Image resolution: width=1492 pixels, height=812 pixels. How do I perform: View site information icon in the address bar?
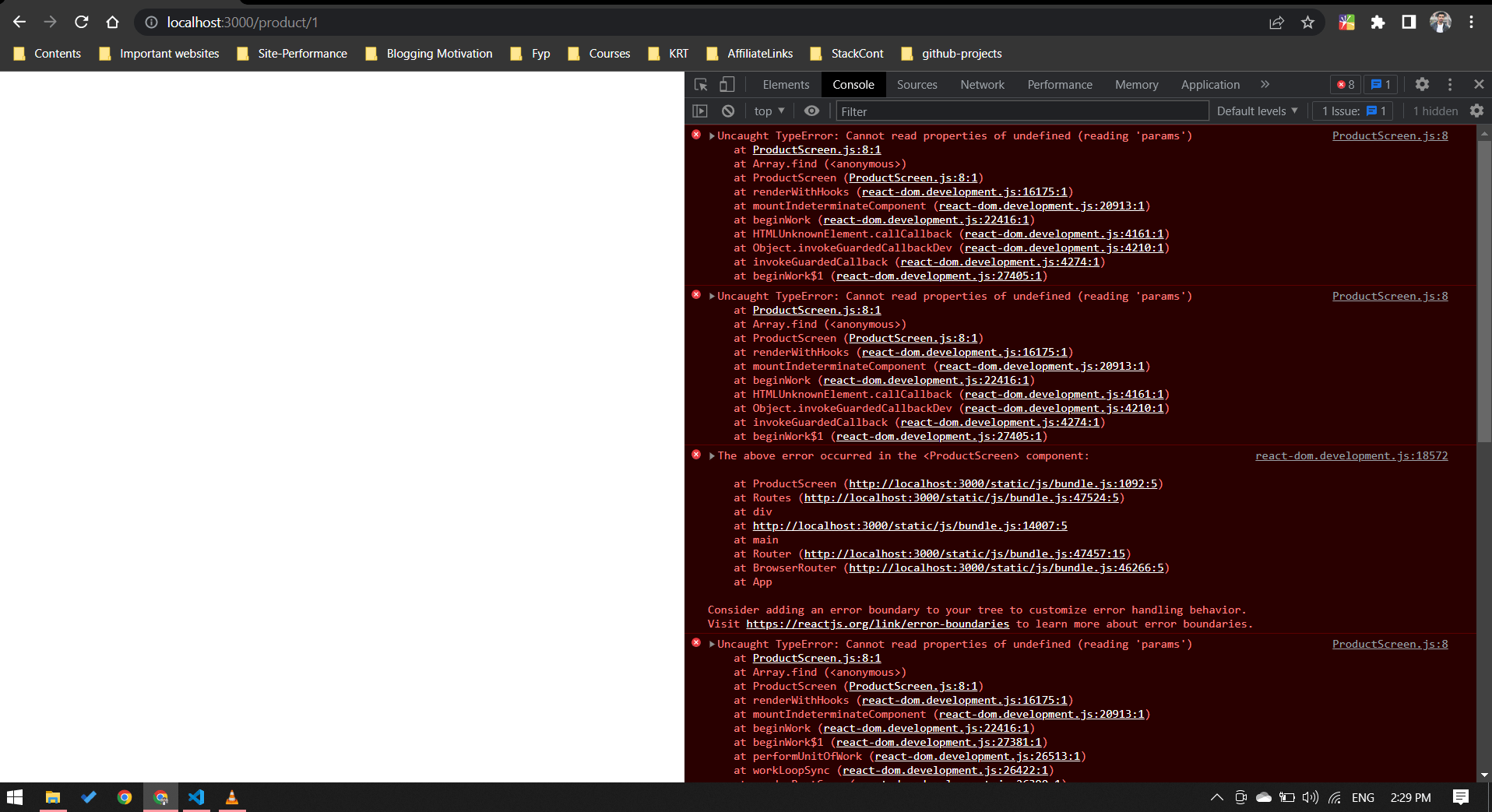tap(152, 23)
